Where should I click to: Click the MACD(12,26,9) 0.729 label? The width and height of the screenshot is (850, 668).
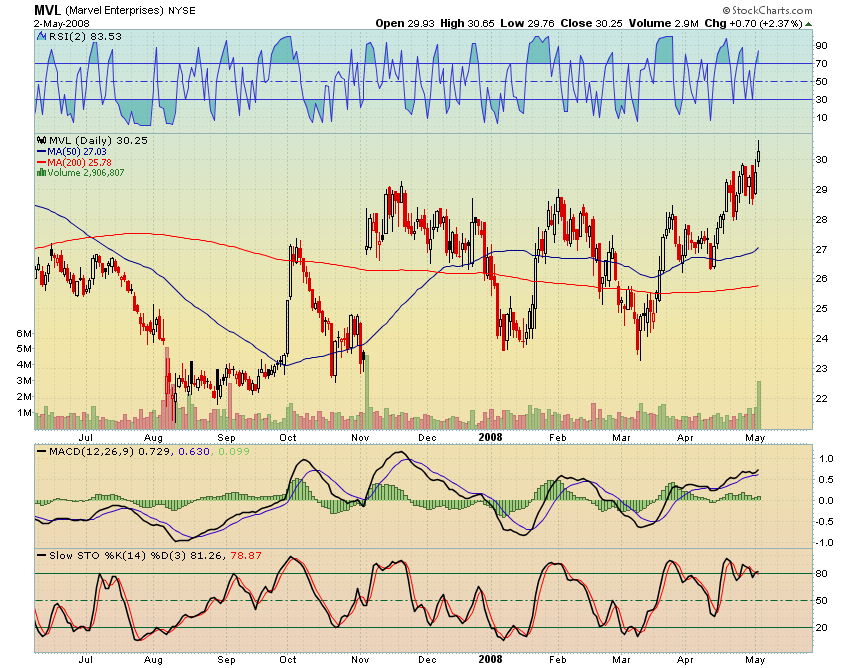pos(110,452)
